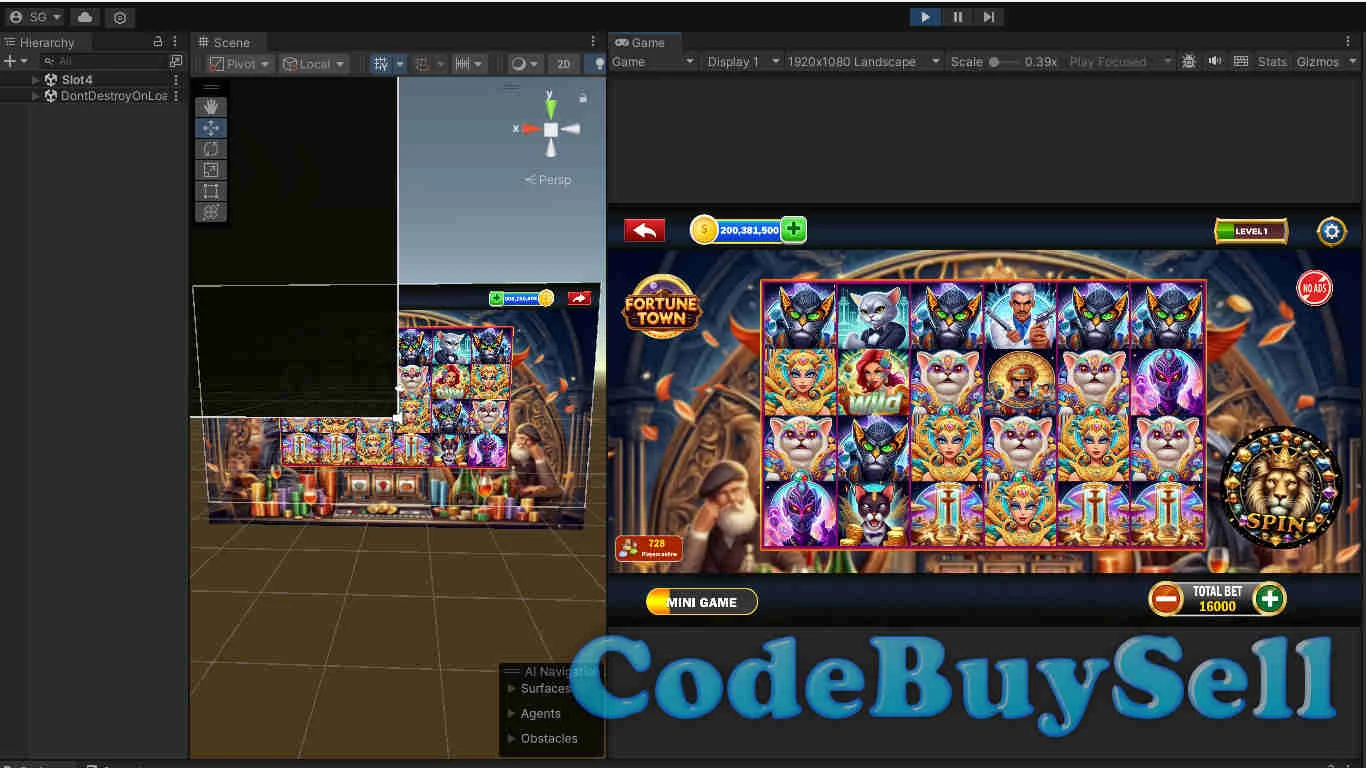Click the NO ADS badge
1366x768 pixels.
(x=1315, y=288)
